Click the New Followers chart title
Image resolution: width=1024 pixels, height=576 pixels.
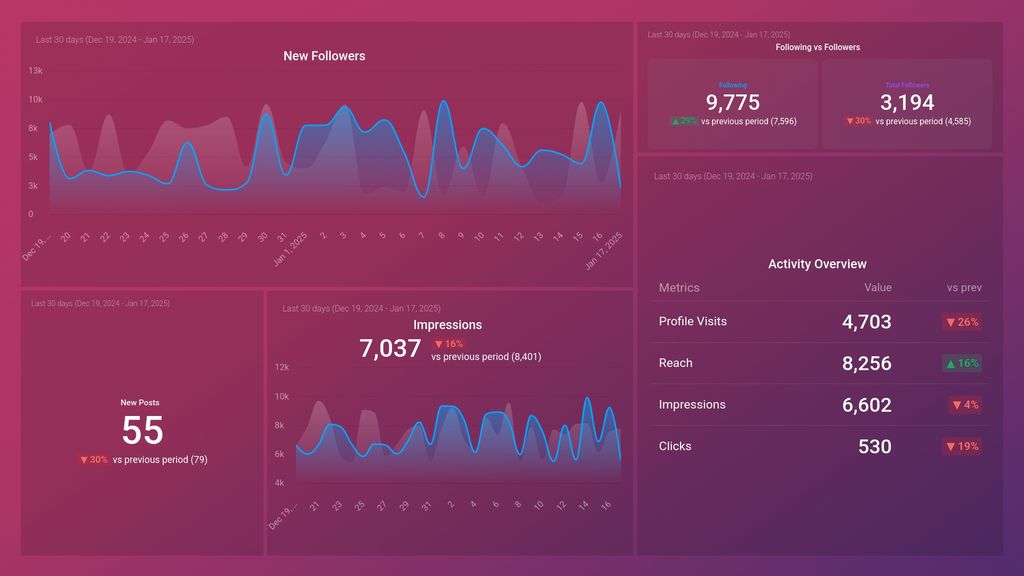tap(324, 56)
